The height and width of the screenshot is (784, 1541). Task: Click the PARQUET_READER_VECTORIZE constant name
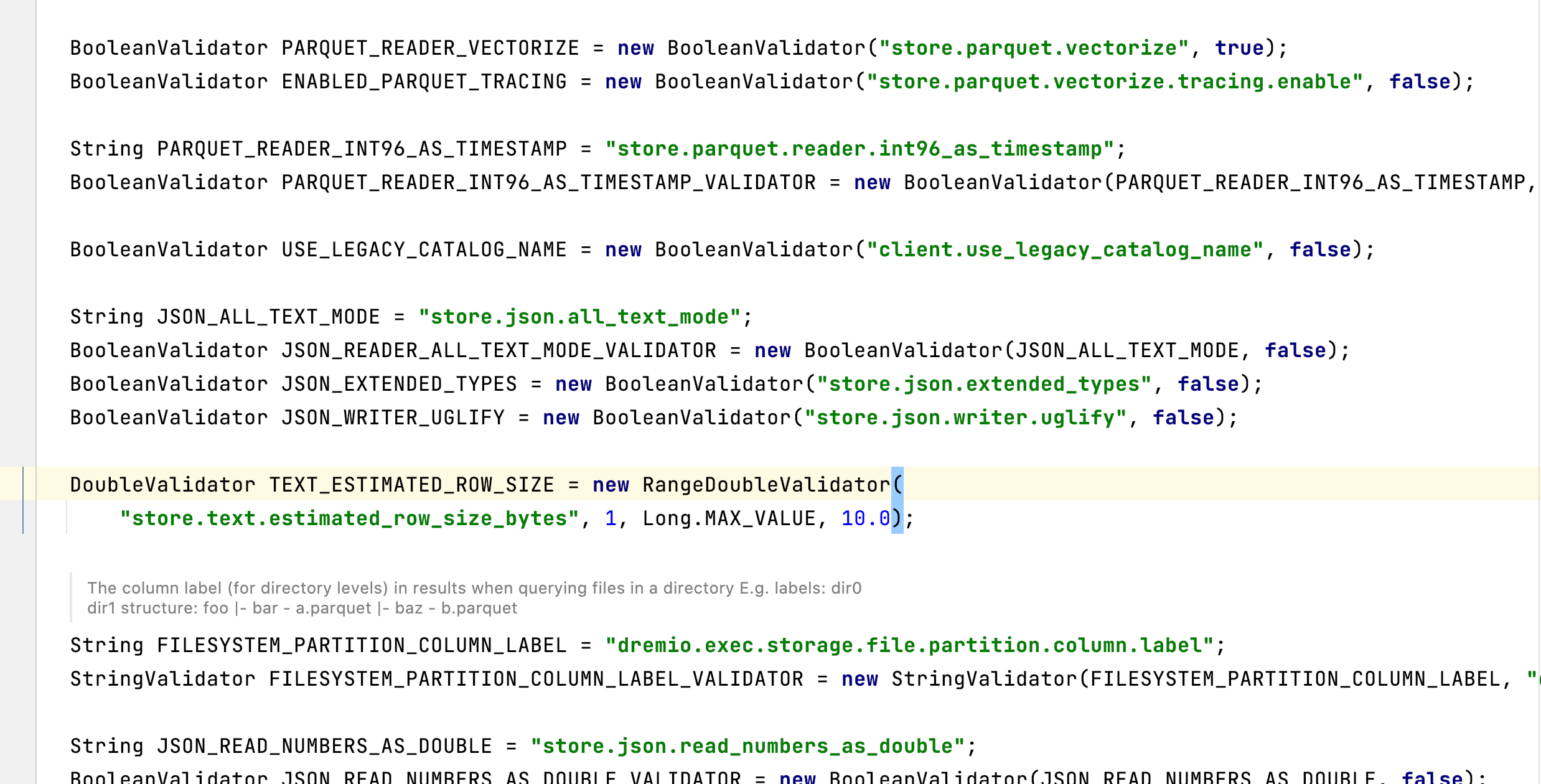click(x=430, y=48)
